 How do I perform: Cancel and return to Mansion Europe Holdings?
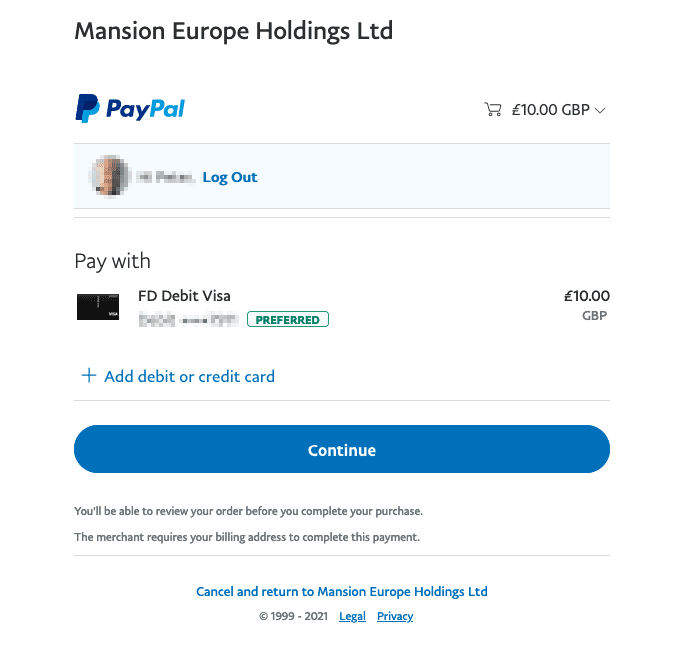point(341,591)
